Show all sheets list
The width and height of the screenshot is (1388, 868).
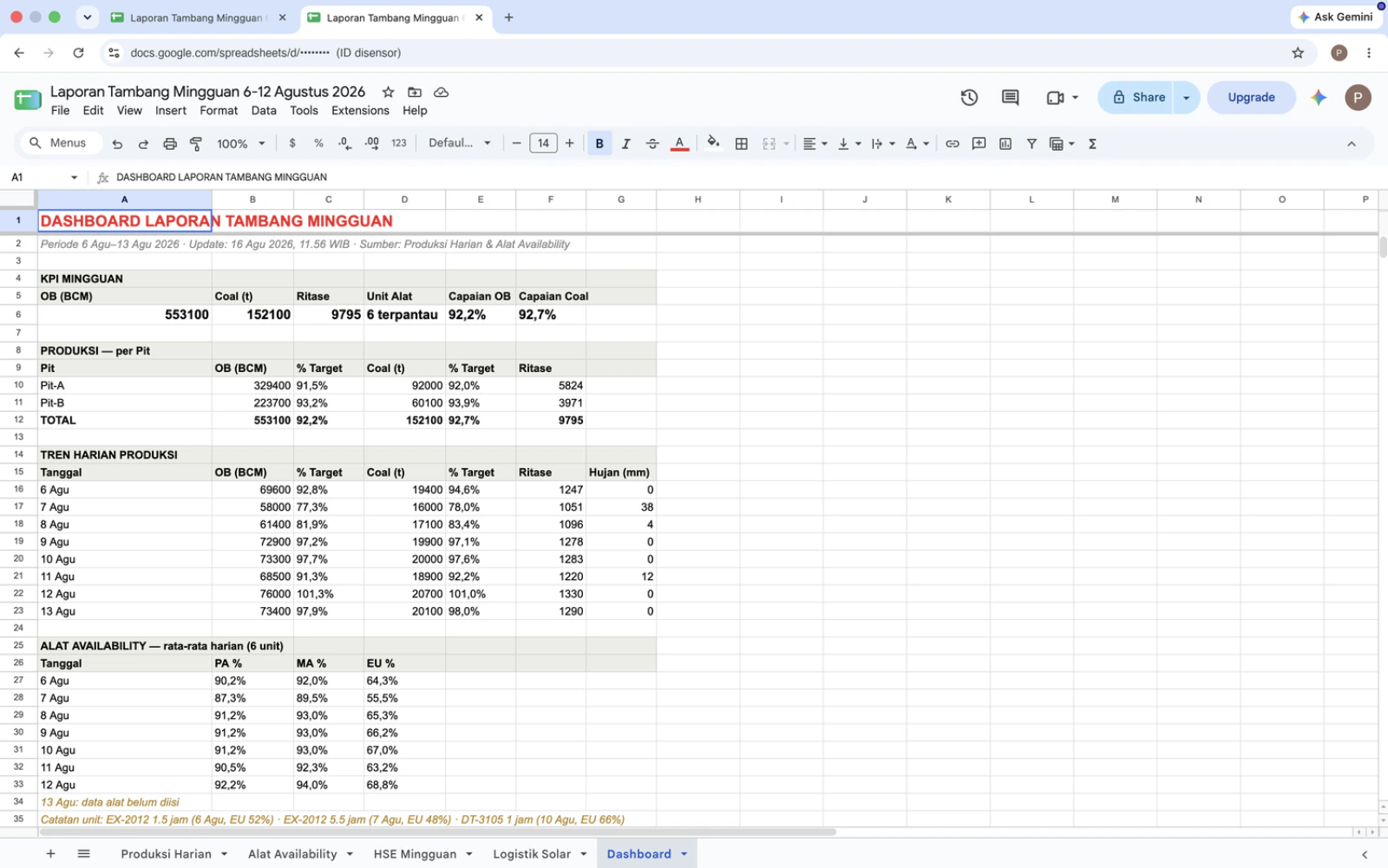pos(83,854)
